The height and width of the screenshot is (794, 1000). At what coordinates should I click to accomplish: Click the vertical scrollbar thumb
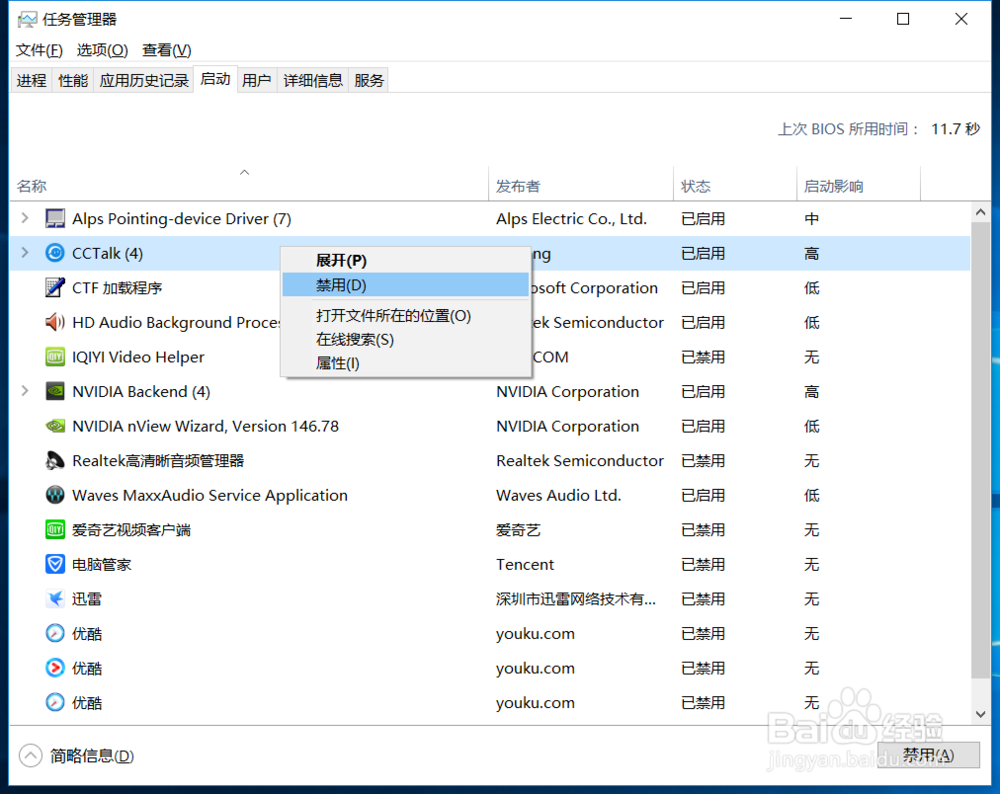[981, 450]
